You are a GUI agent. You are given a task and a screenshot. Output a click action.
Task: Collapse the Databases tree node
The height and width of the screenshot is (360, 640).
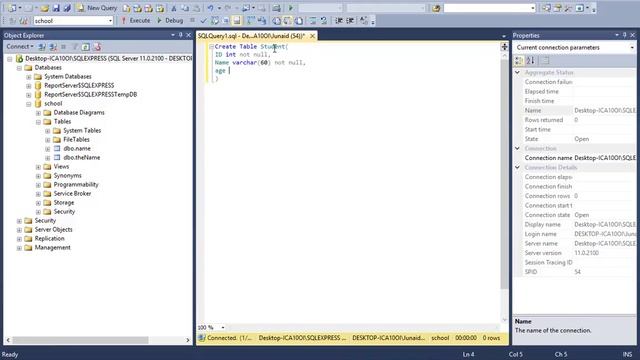19,68
